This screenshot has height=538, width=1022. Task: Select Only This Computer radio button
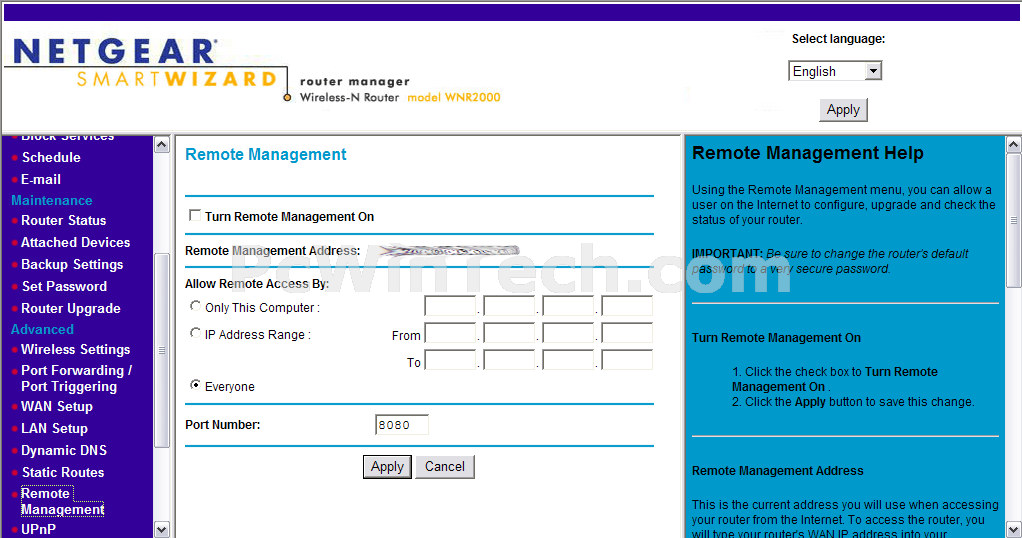195,306
